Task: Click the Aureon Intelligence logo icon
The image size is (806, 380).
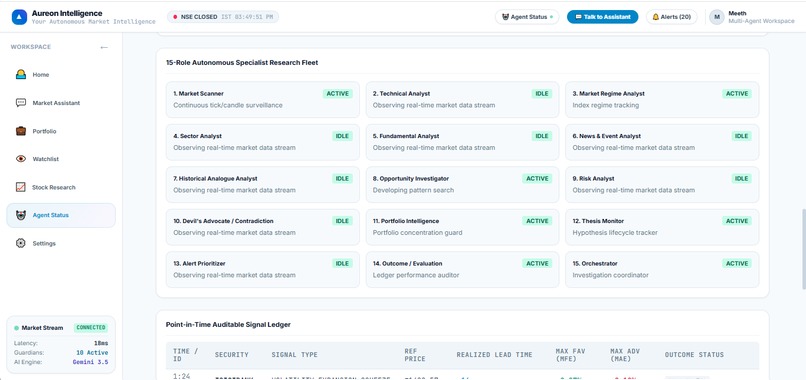Action: click(19, 17)
